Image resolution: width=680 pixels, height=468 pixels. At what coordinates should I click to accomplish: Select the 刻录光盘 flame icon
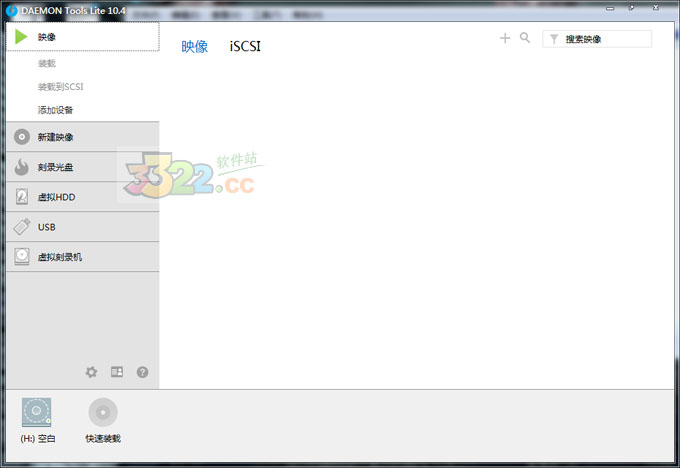pyautogui.click(x=22, y=167)
